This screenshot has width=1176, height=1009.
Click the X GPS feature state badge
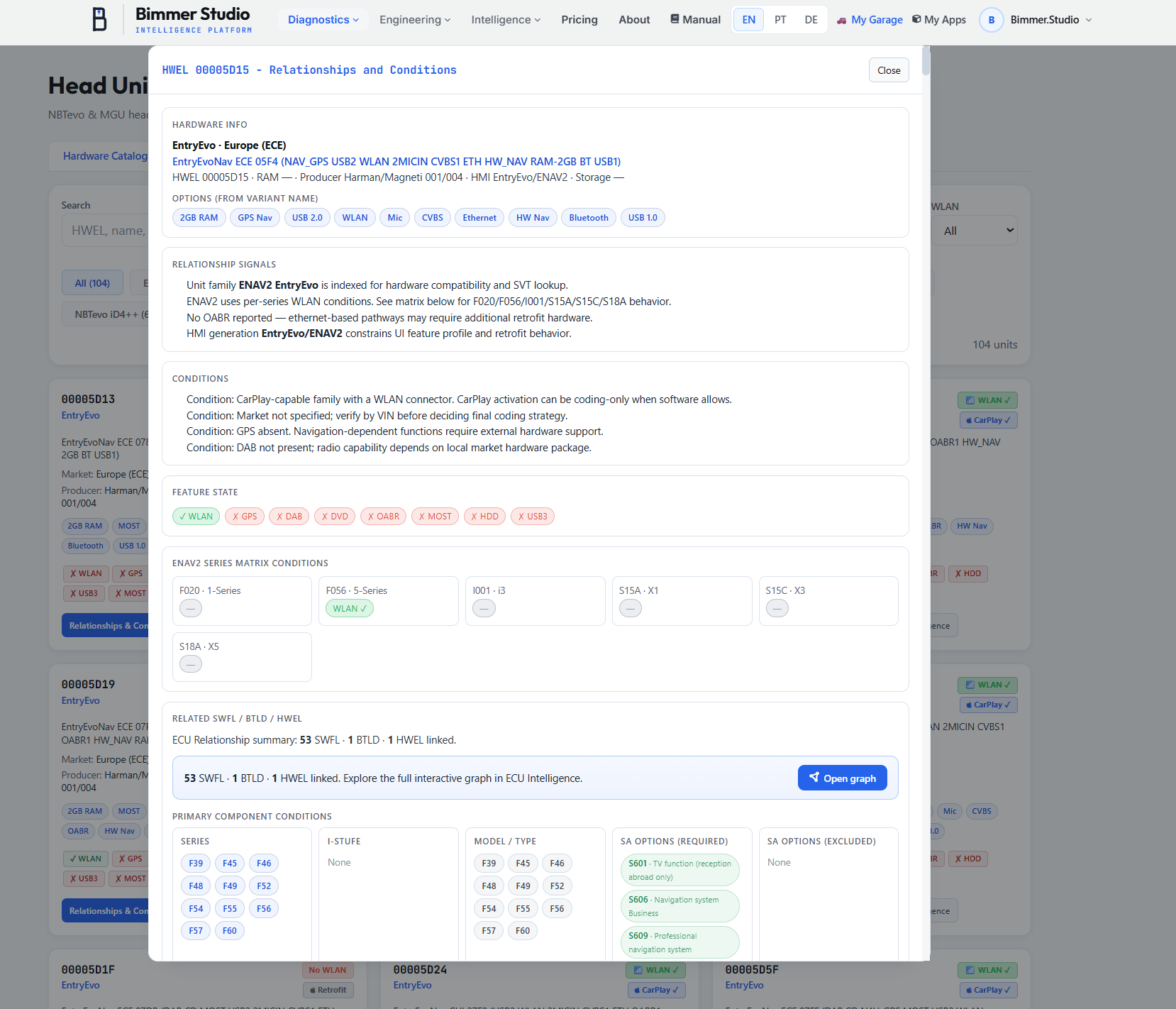pyautogui.click(x=245, y=516)
